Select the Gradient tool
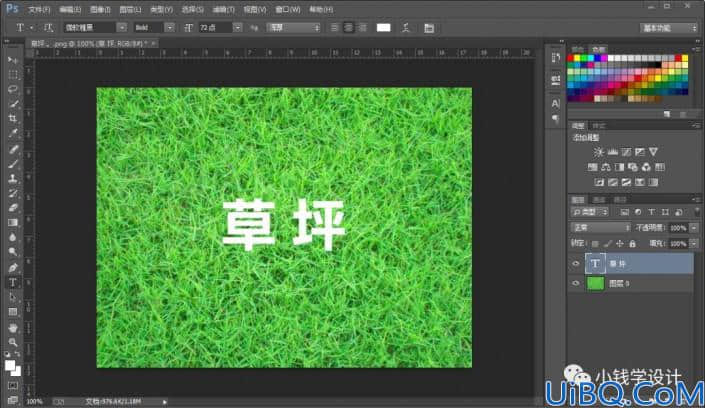The image size is (705, 408). point(13,223)
